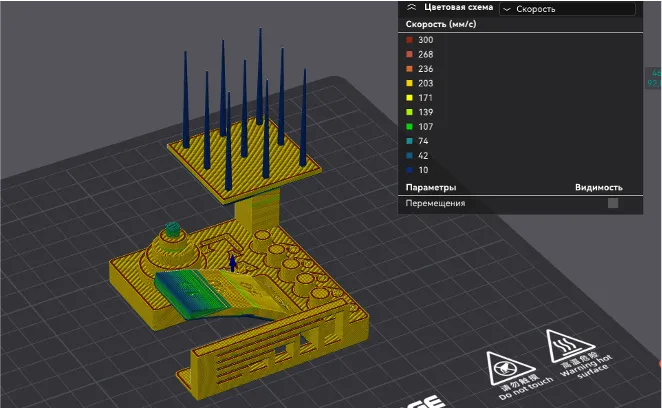Collapse the Цветовая схема panel chevron

click(411, 7)
